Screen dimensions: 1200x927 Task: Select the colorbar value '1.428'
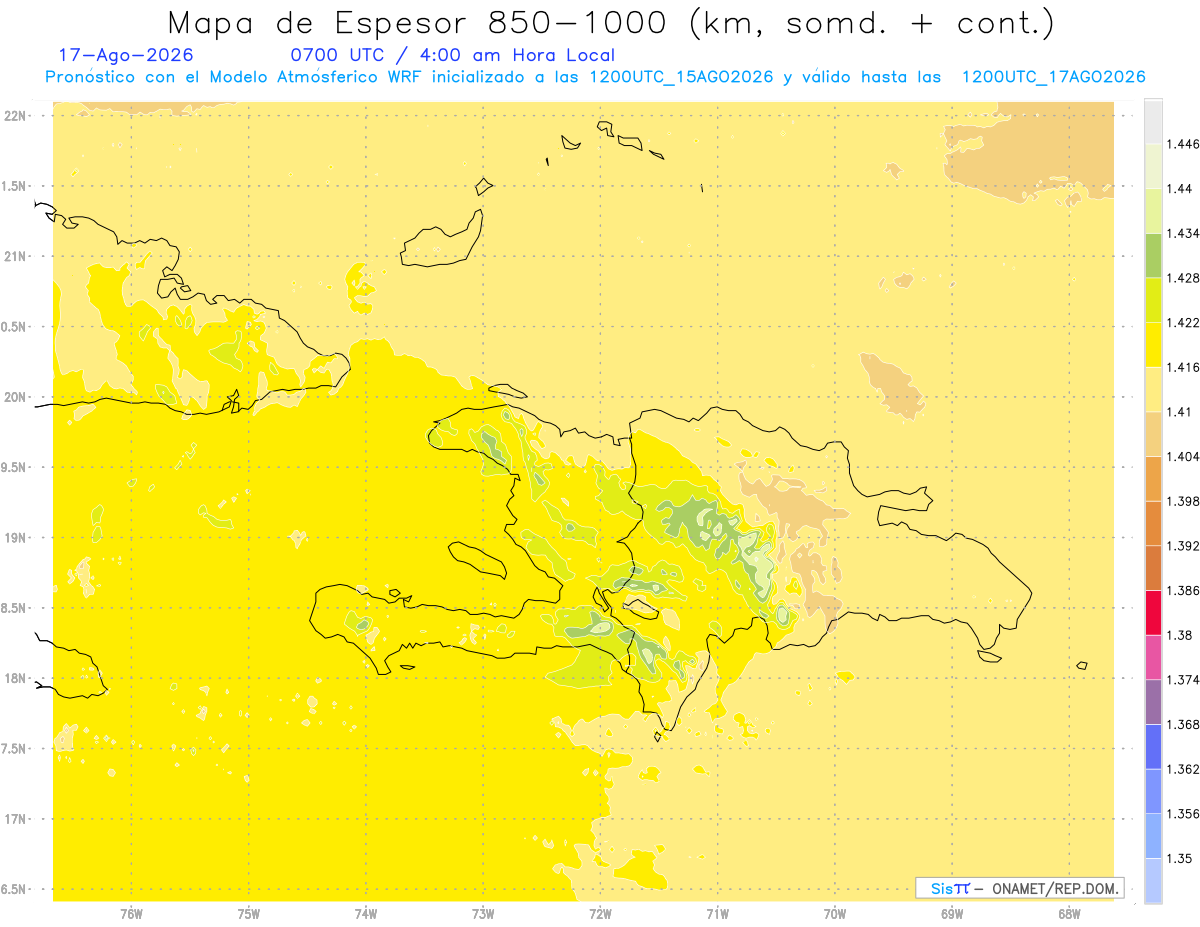click(1182, 278)
